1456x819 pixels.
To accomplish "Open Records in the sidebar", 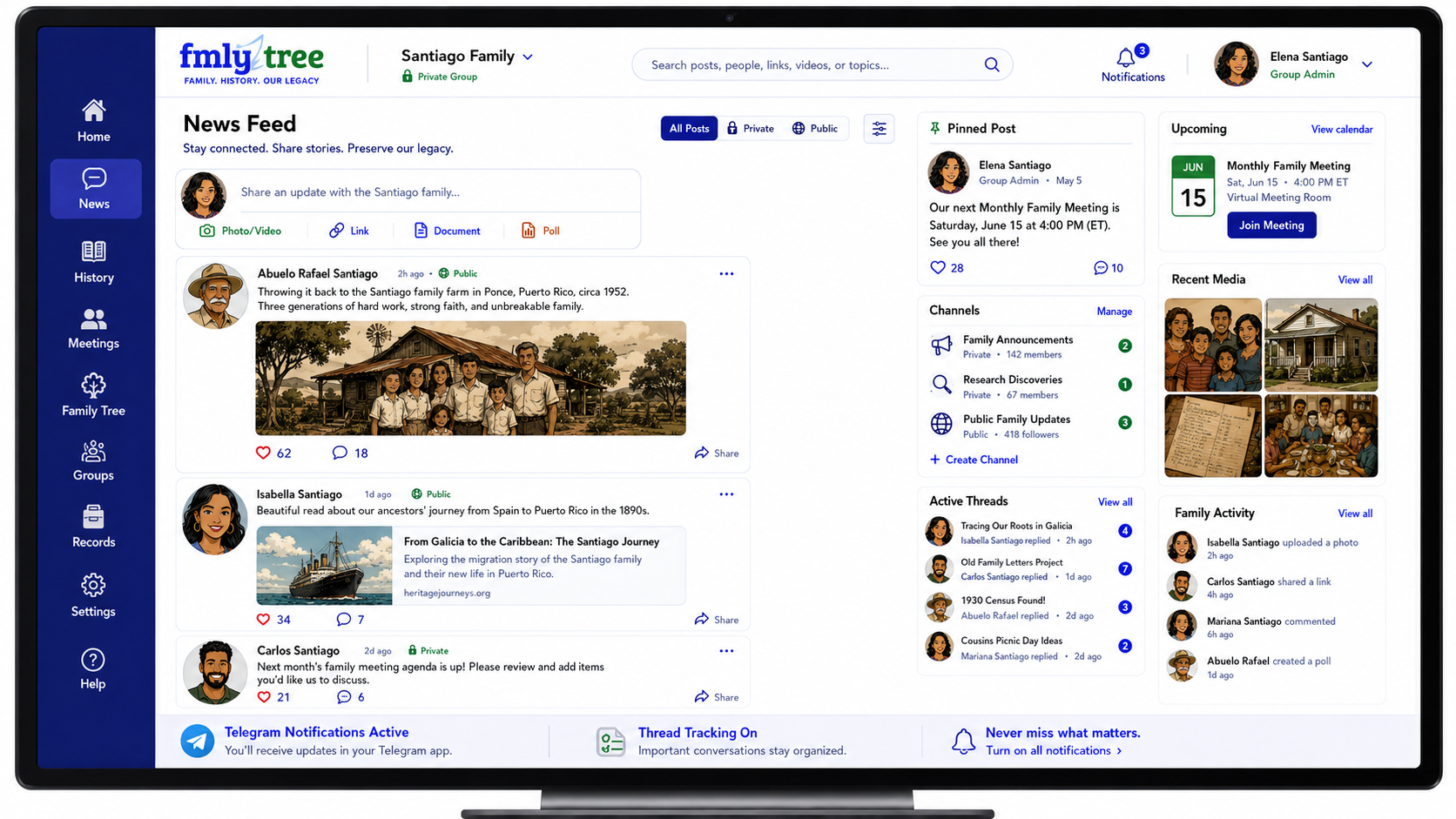I will click(x=93, y=527).
